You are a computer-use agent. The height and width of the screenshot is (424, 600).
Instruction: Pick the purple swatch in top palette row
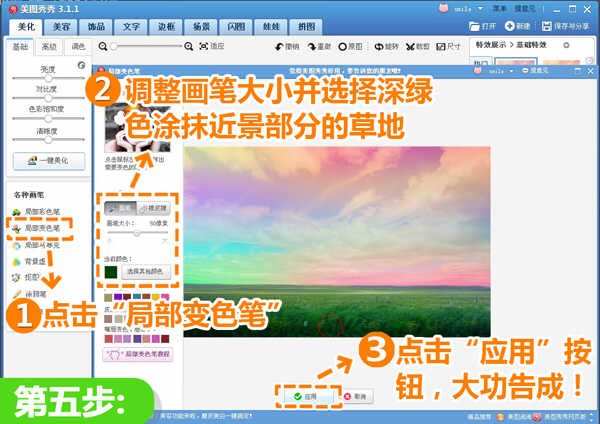coord(118,297)
